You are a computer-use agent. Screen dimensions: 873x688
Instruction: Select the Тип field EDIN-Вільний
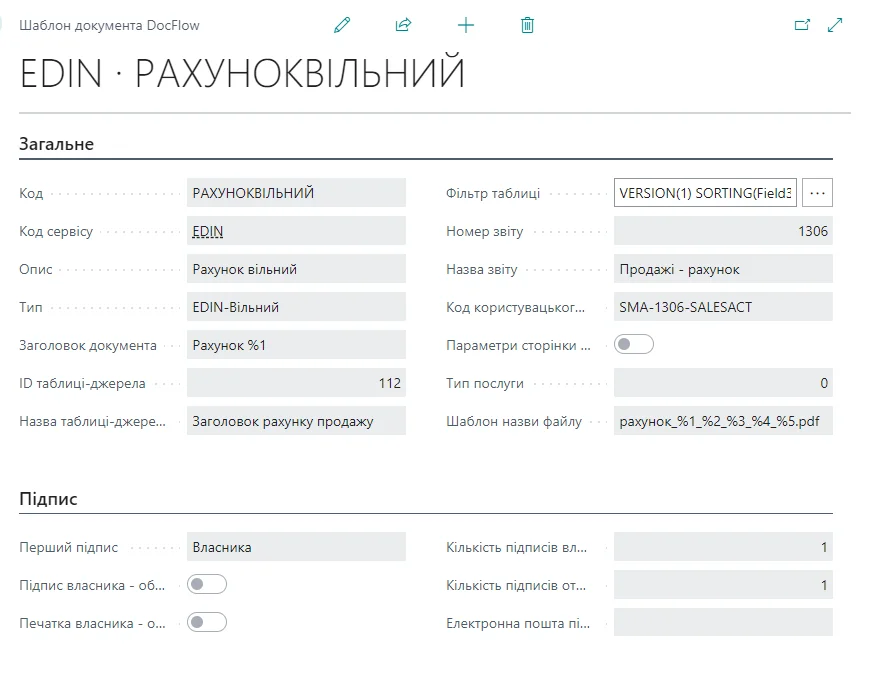pos(296,307)
